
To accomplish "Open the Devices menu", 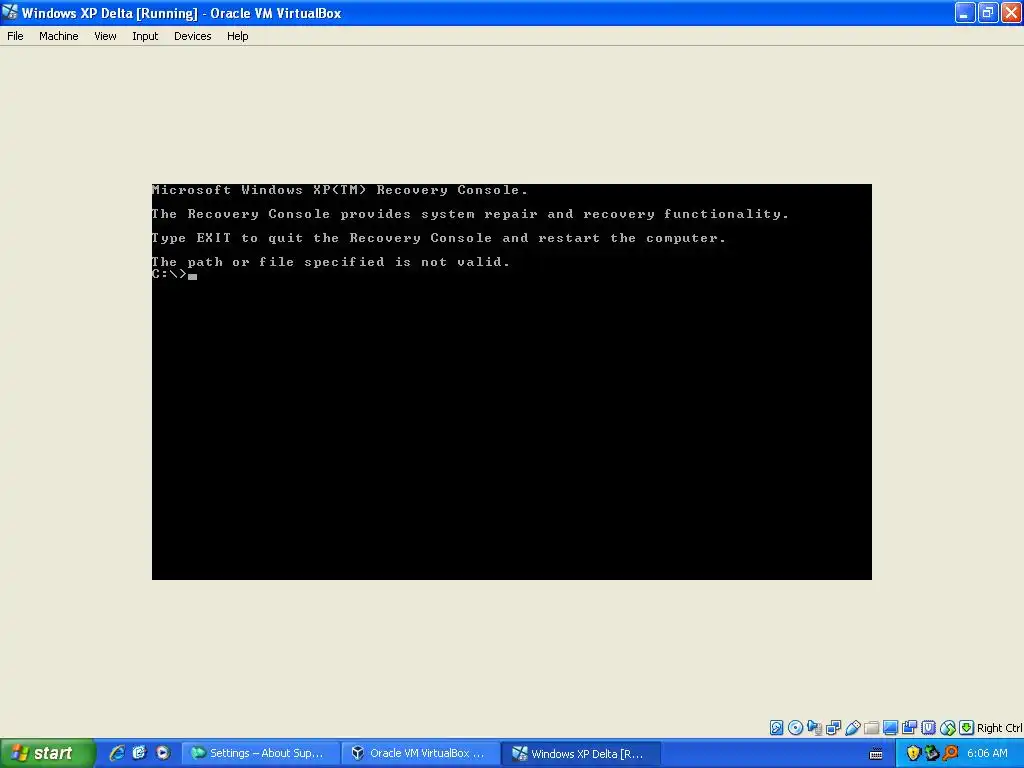I will pyautogui.click(x=193, y=36).
